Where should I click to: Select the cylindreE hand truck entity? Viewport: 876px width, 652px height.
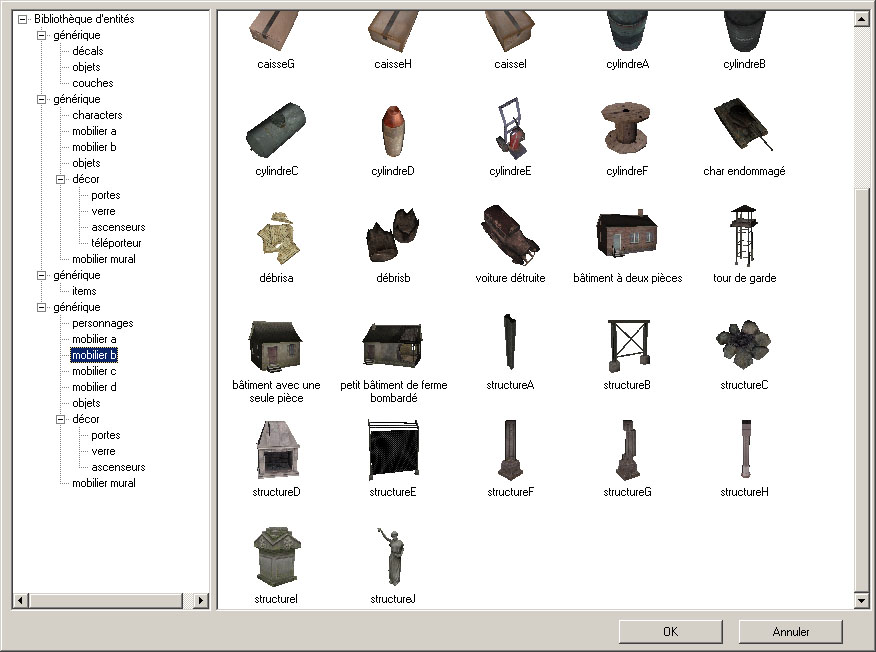pyautogui.click(x=510, y=137)
